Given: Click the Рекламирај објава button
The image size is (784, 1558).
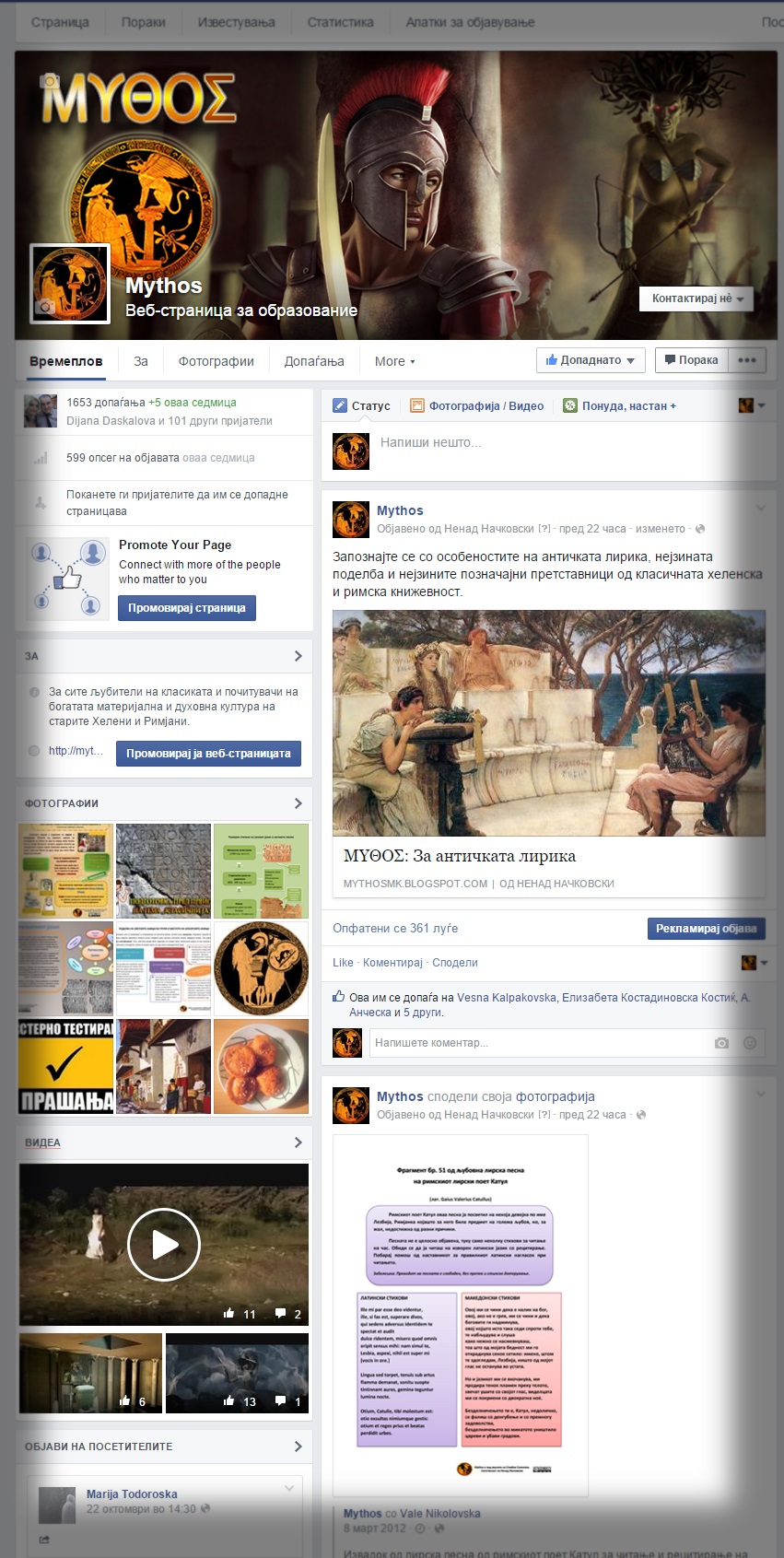Looking at the screenshot, I should 706,929.
